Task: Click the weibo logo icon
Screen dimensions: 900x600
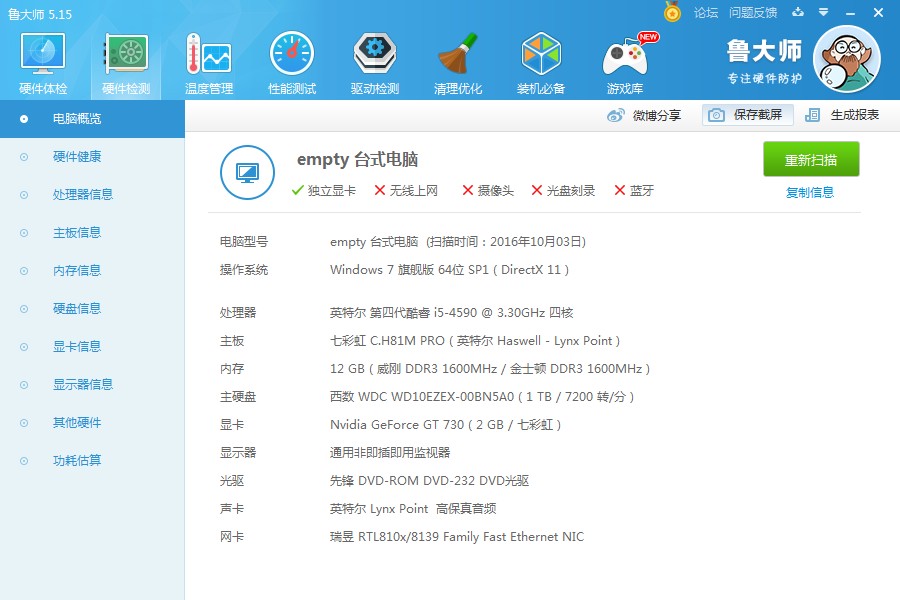Action: (615, 115)
